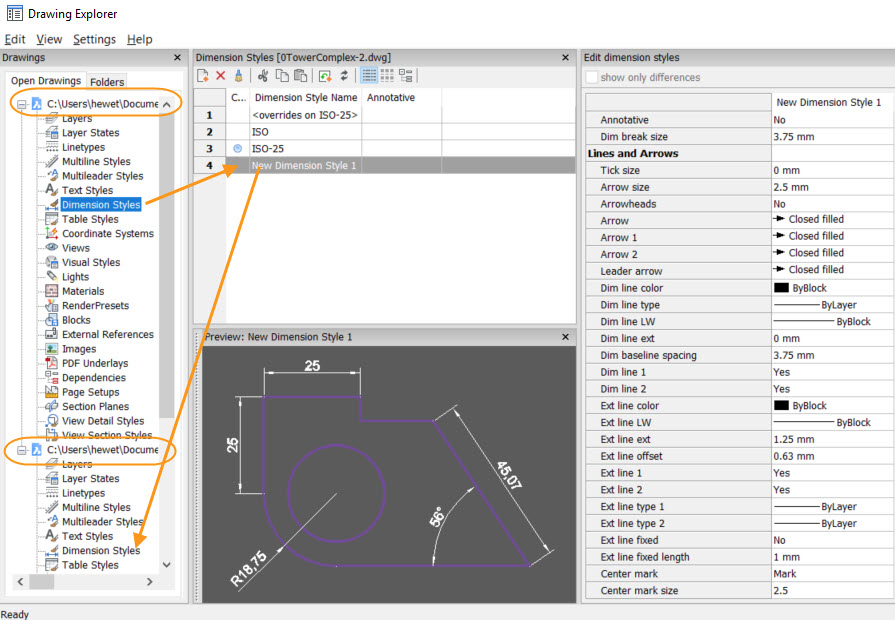Collapse the second drawing tree node
The image size is (895, 620).
[22, 450]
